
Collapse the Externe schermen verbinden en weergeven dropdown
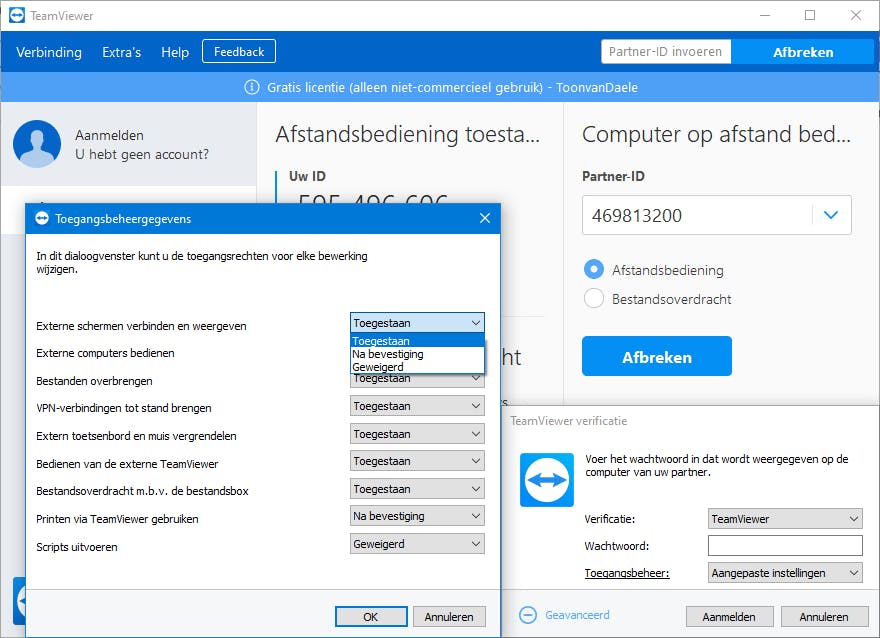click(417, 323)
